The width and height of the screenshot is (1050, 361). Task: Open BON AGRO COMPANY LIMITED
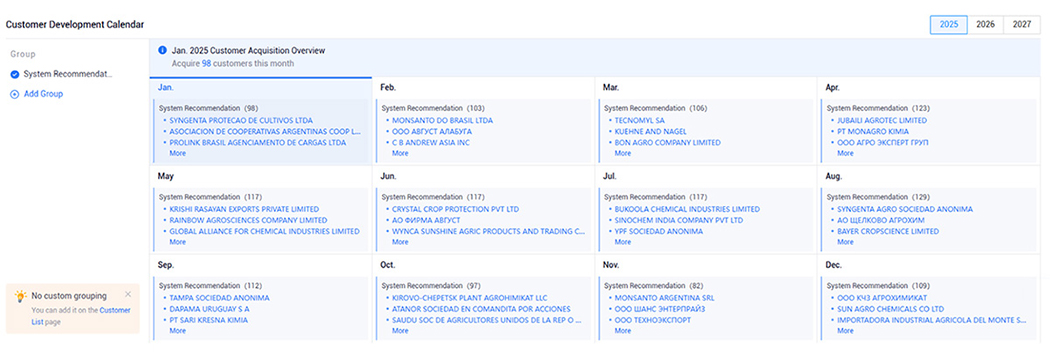[x=668, y=143]
